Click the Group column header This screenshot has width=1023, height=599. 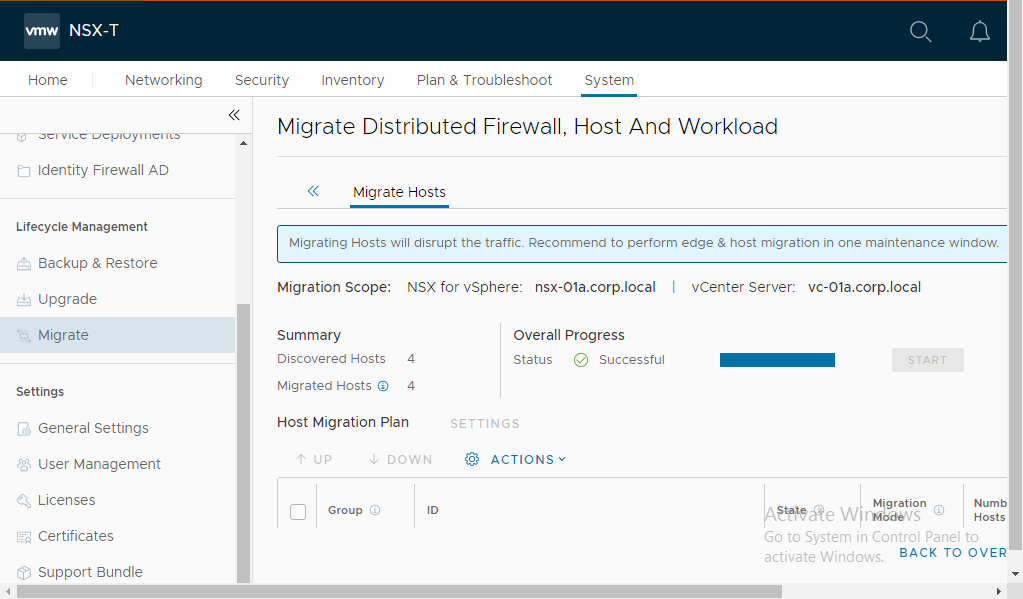pos(345,510)
